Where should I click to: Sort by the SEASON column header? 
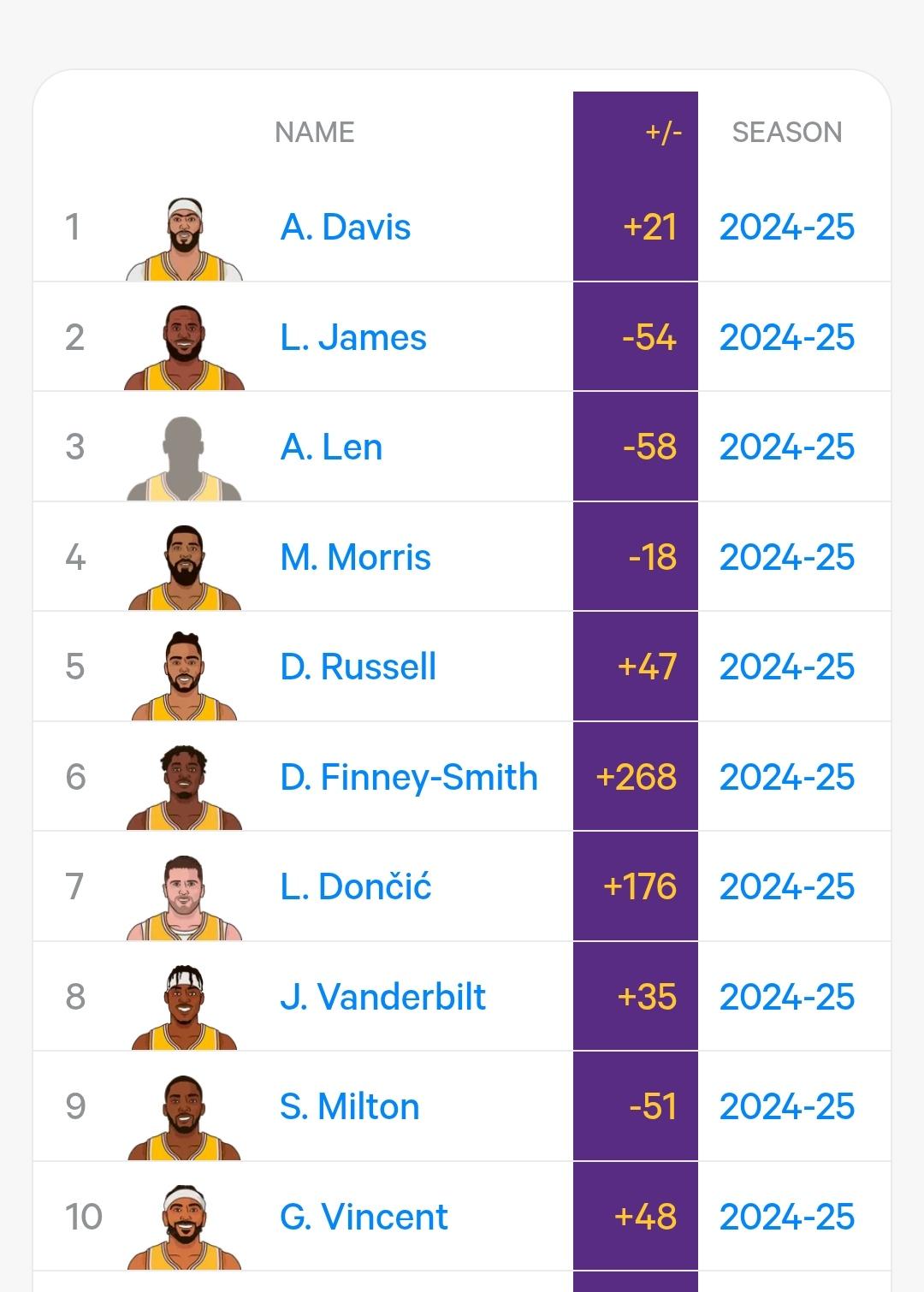click(x=787, y=133)
